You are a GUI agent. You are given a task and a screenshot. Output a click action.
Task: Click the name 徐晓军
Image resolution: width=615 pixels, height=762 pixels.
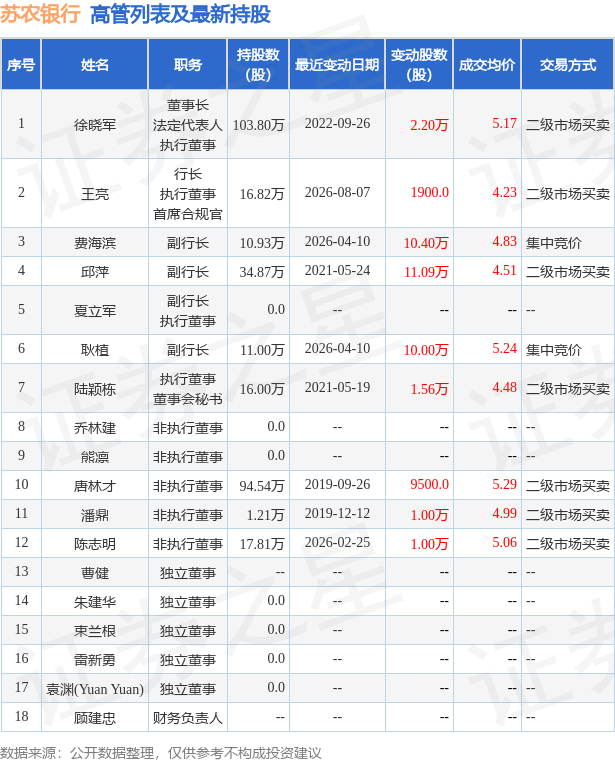(95, 125)
